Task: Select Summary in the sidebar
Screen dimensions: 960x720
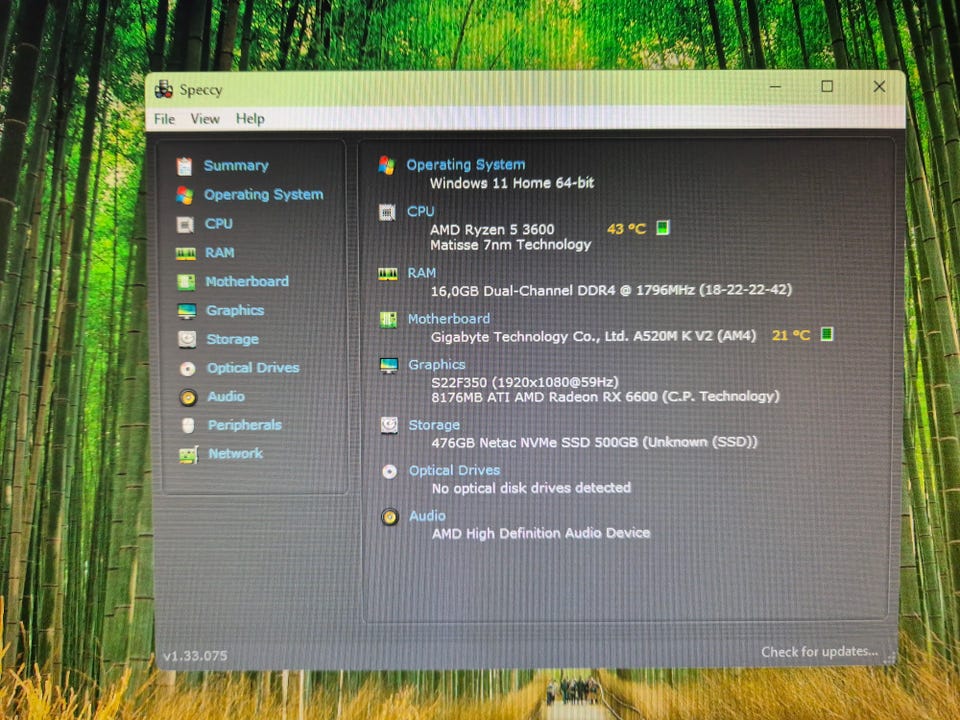Action: [x=236, y=165]
